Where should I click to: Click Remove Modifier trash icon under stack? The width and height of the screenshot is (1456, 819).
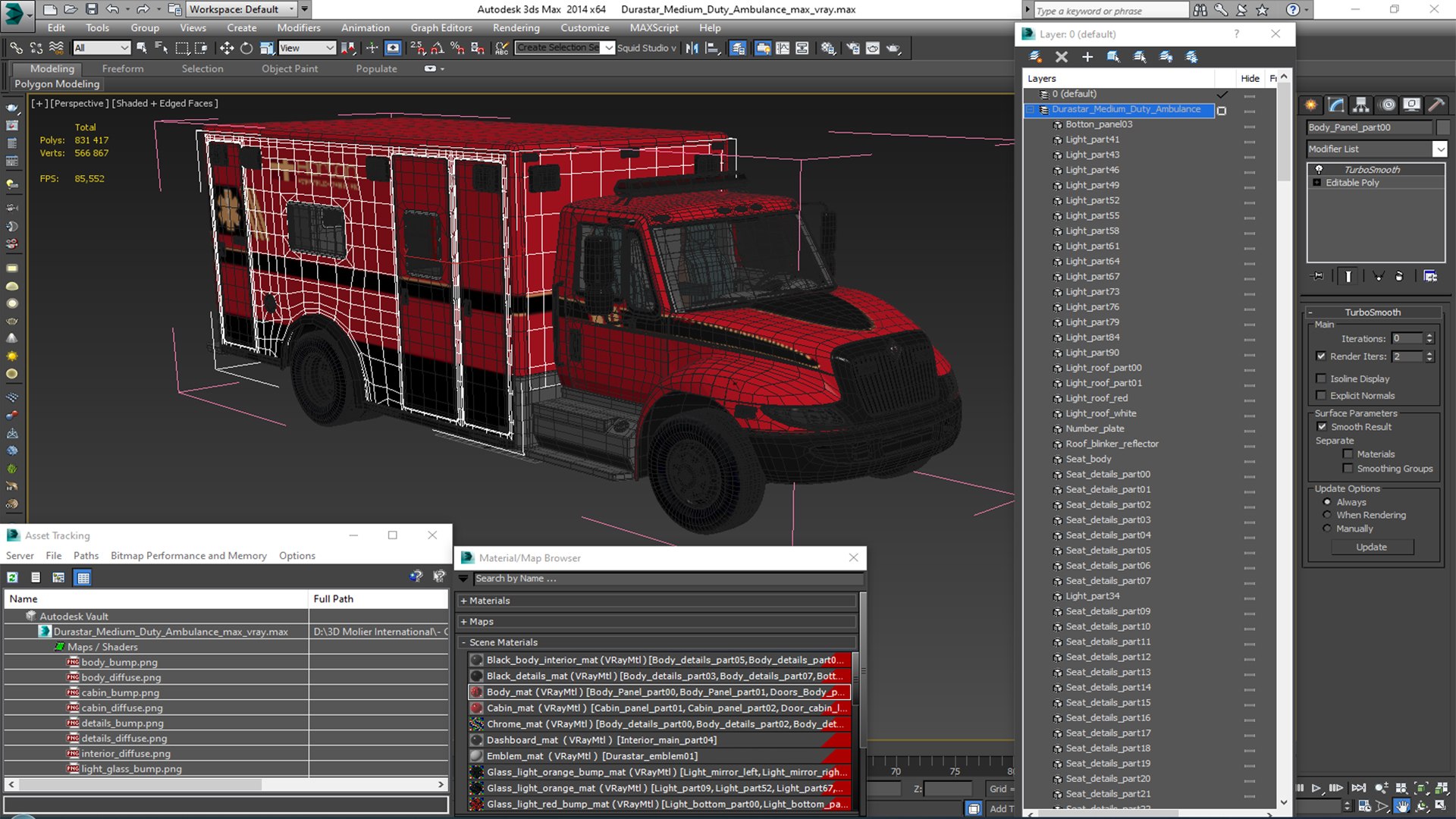[1399, 276]
